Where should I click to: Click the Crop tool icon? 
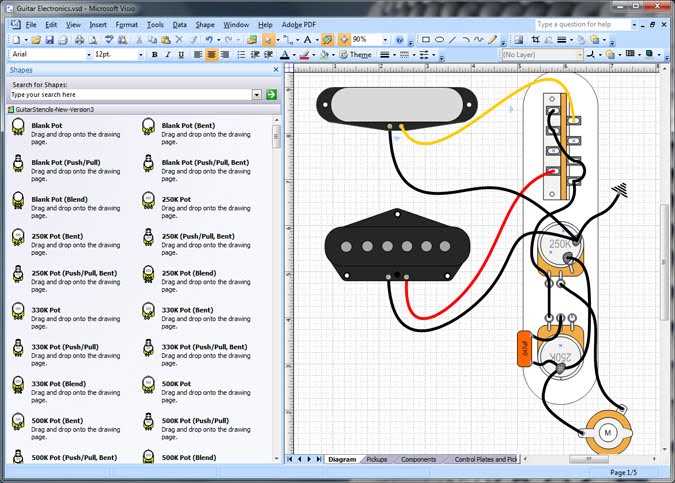[535, 40]
